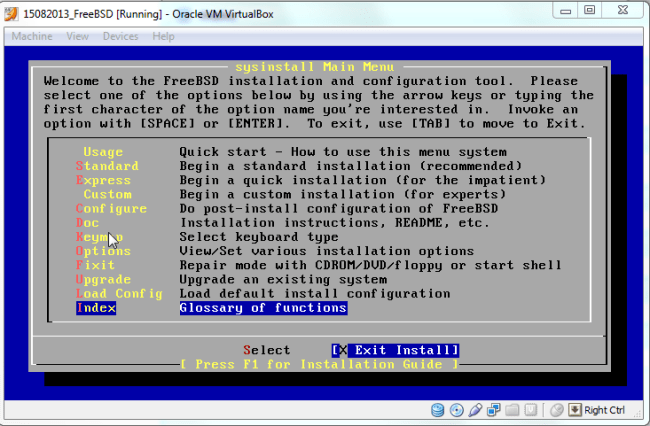The image size is (650, 426).
Task: Choose the Standard installation option
Action: [107, 166]
